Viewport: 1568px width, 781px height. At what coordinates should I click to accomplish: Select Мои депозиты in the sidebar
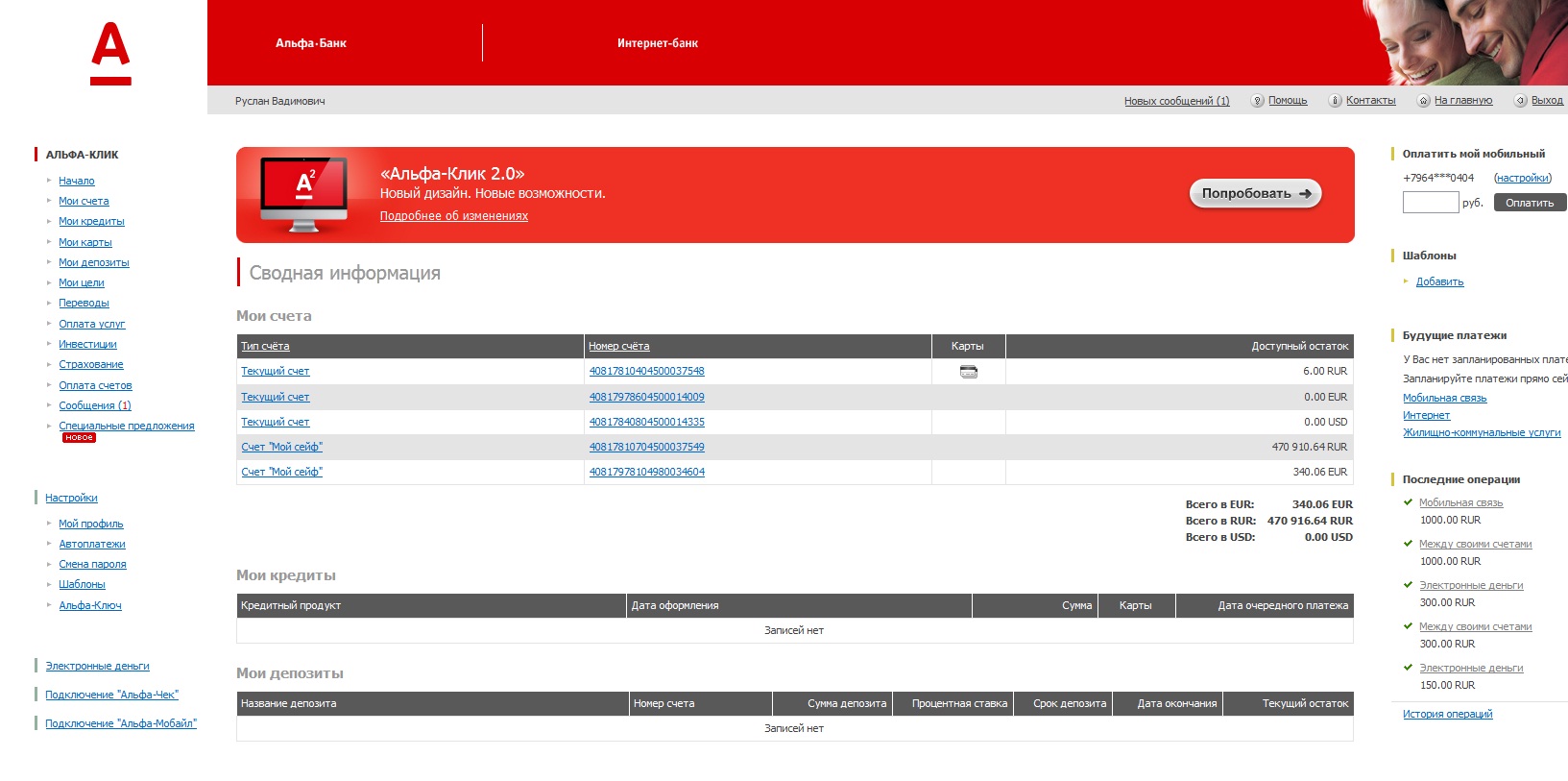point(94,262)
